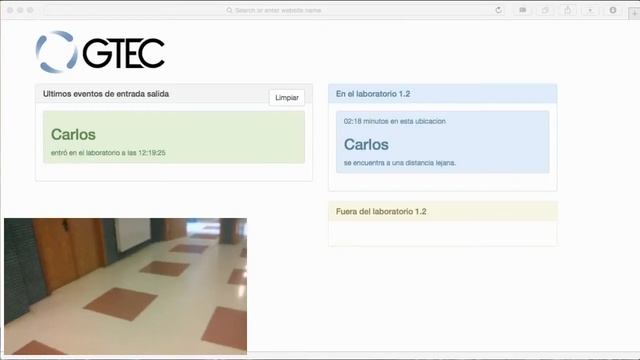Click the 'Ultimos eventos de entrada salida' heading
Viewport: 640px width, 360px height.
(106, 94)
